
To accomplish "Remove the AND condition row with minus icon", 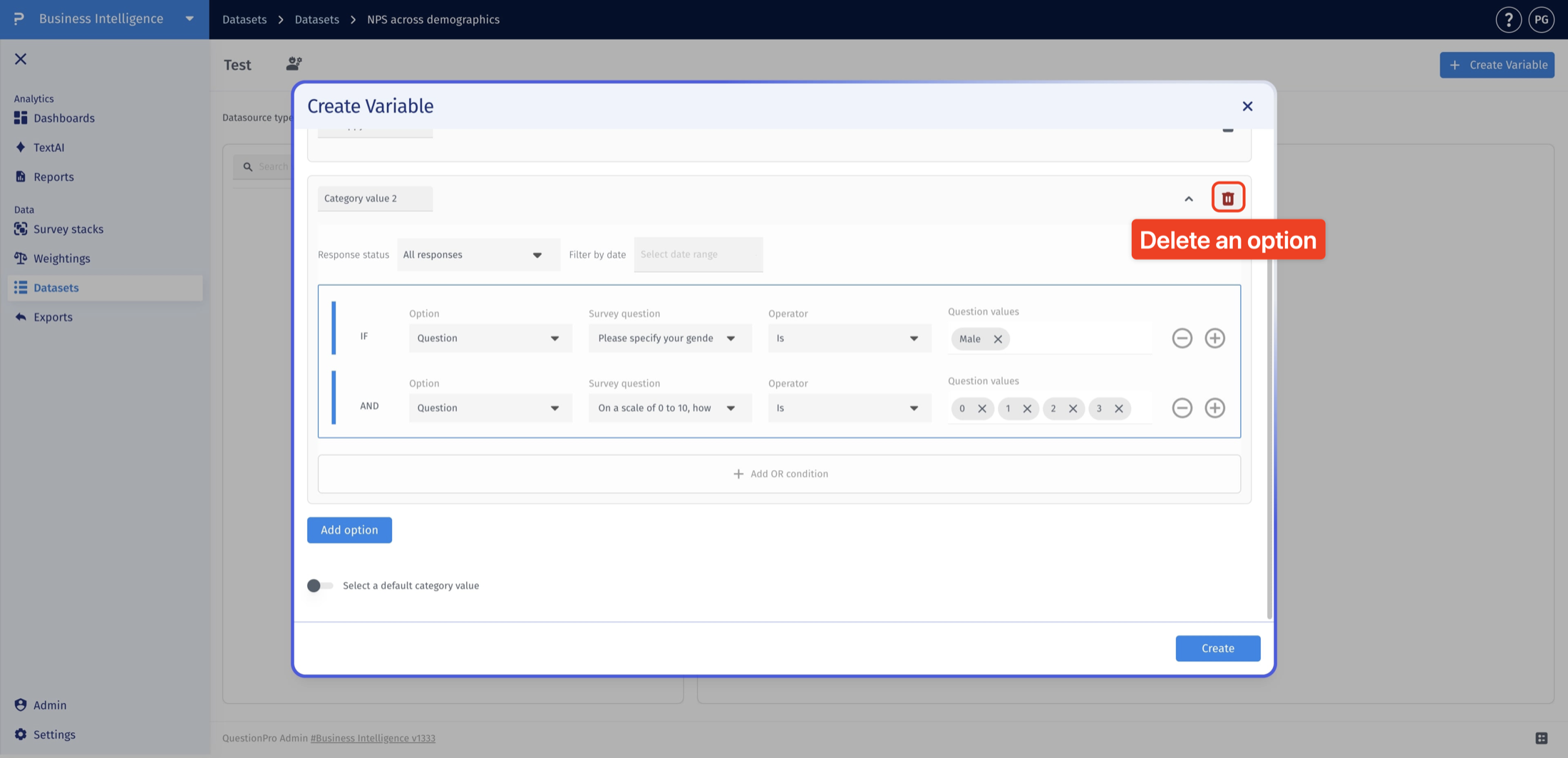I will tap(1182, 407).
